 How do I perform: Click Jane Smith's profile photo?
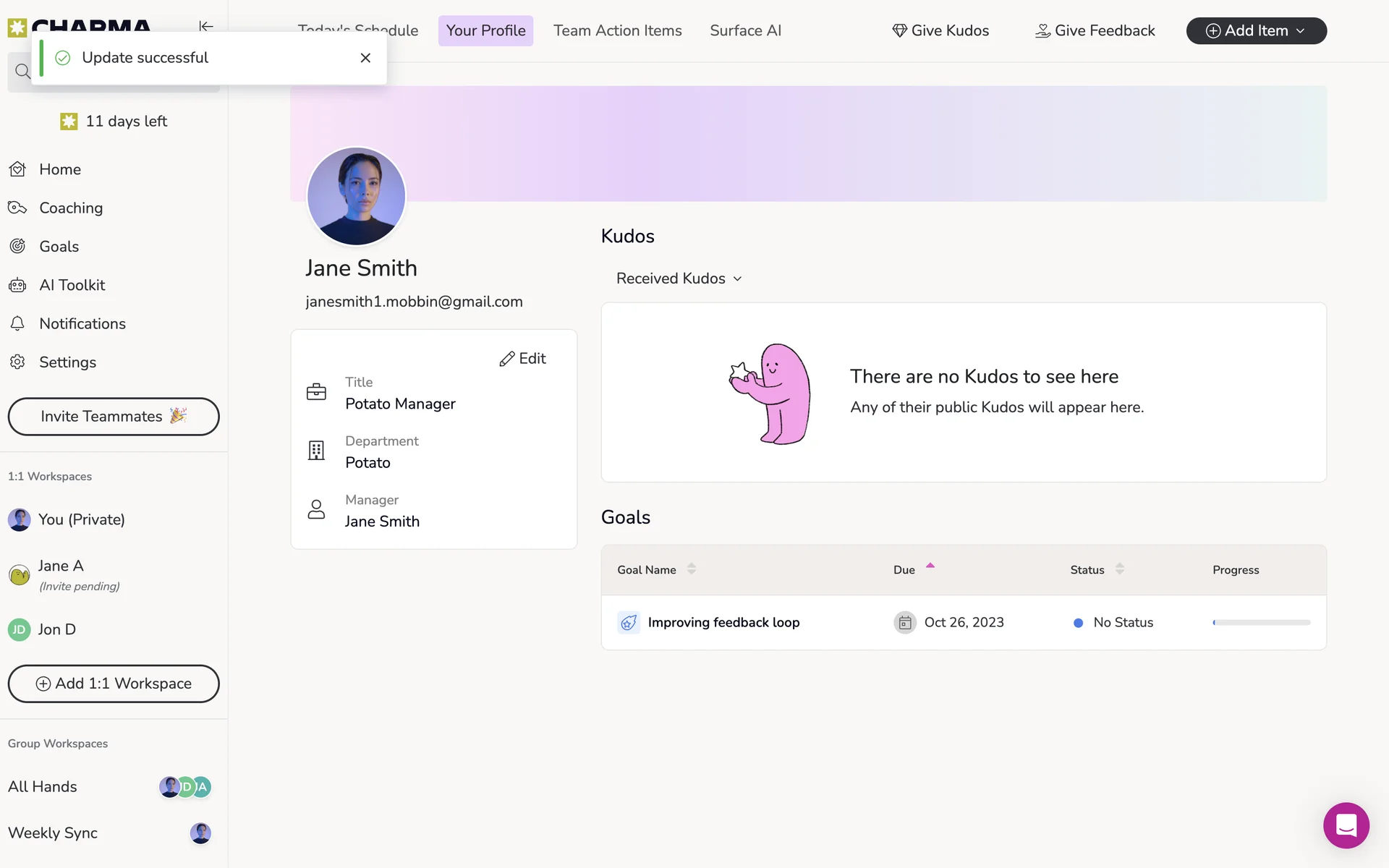(356, 197)
